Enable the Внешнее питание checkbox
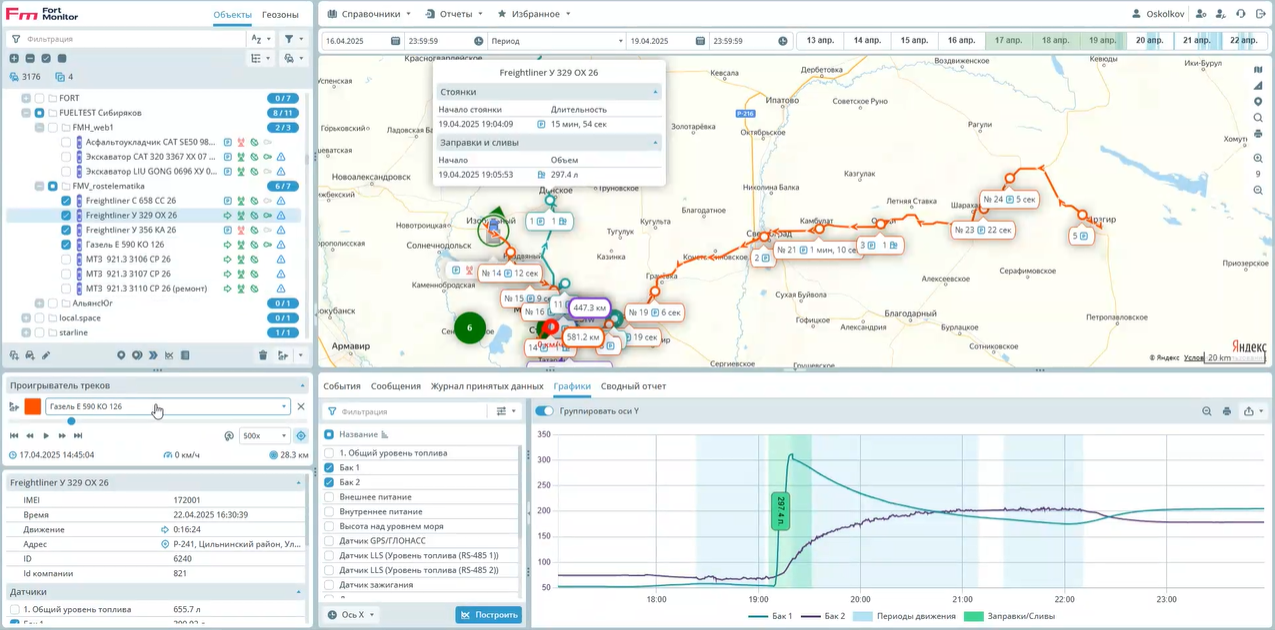The height and width of the screenshot is (630, 1275). tap(329, 497)
